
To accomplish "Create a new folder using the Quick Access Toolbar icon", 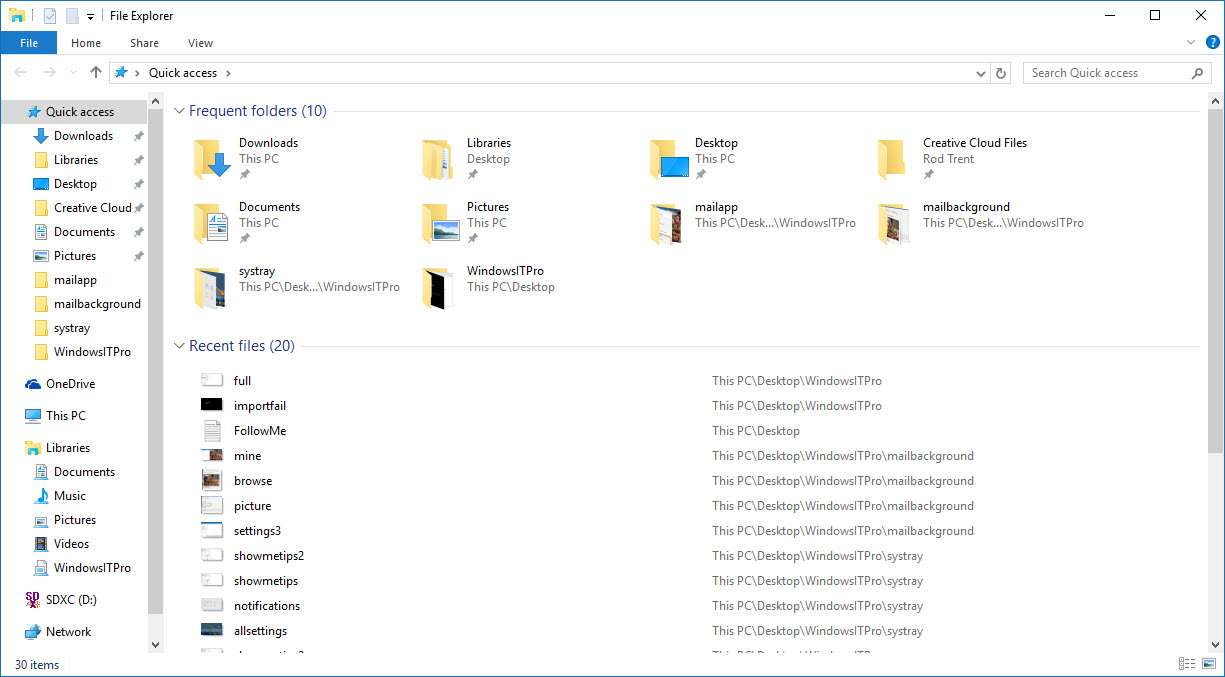I will click(x=71, y=15).
